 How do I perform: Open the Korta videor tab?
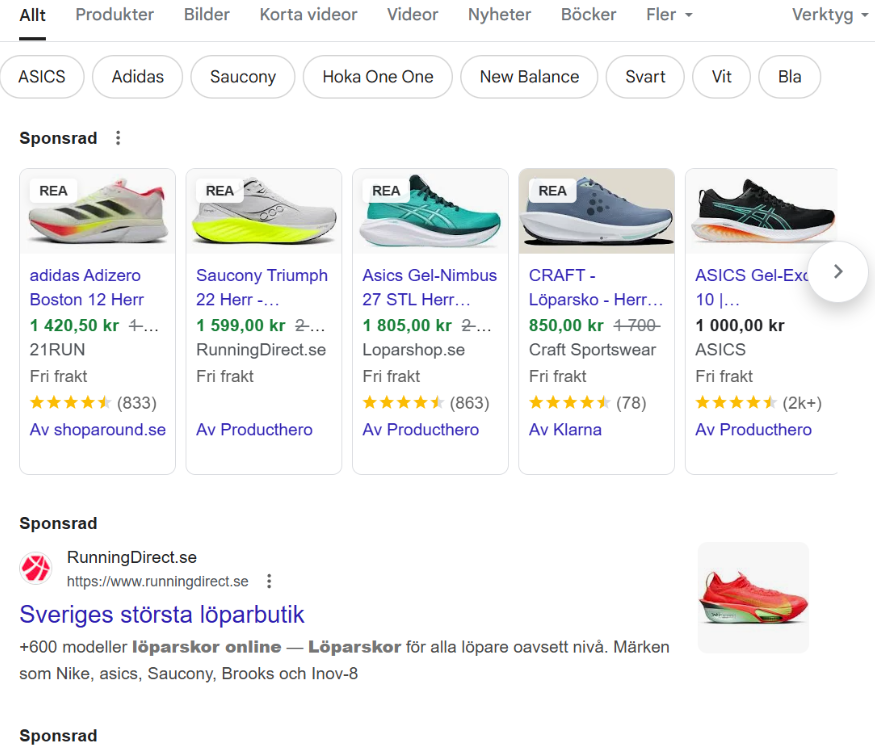point(308,15)
